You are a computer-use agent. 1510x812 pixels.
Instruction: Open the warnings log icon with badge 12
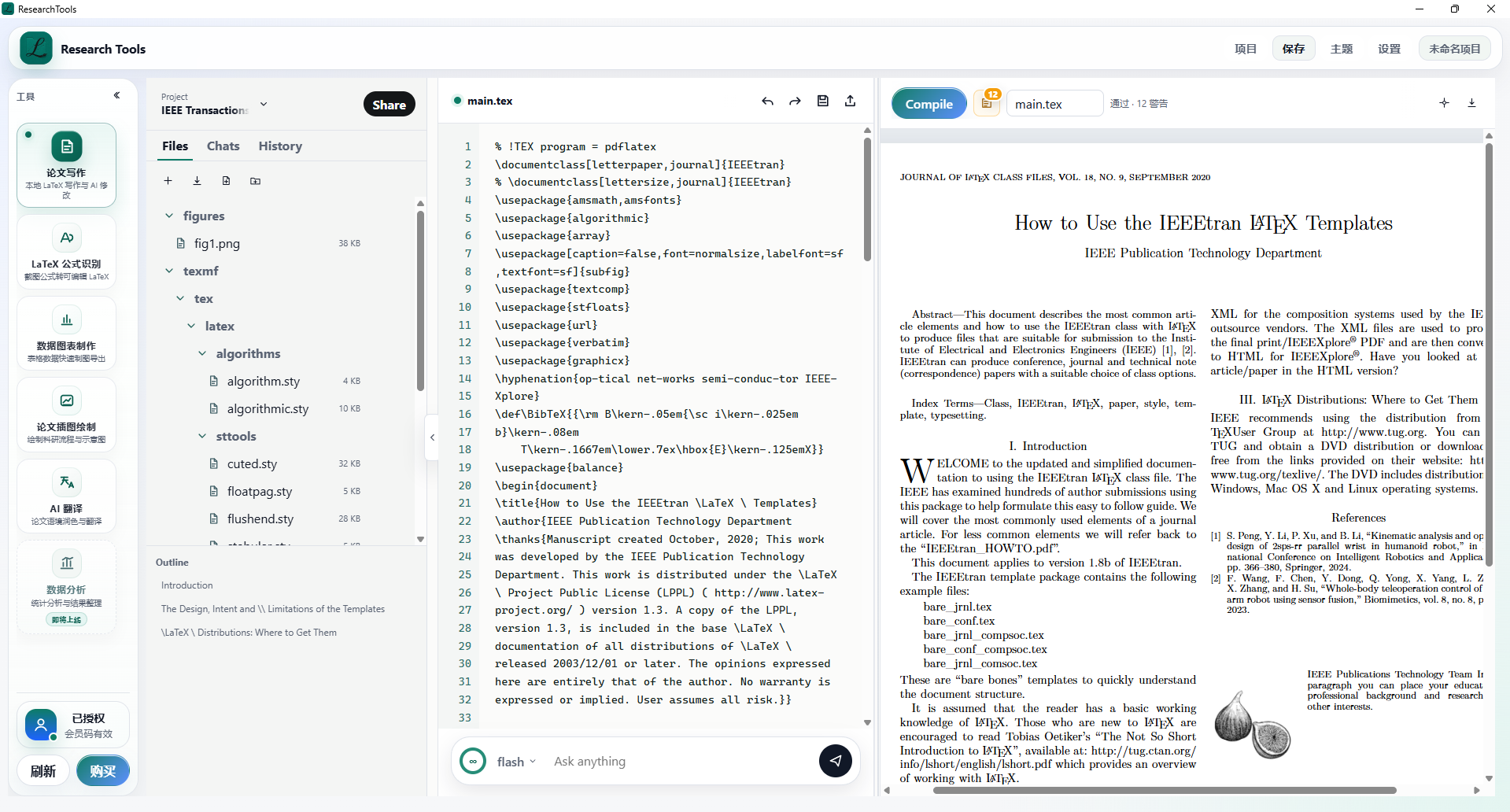(987, 103)
